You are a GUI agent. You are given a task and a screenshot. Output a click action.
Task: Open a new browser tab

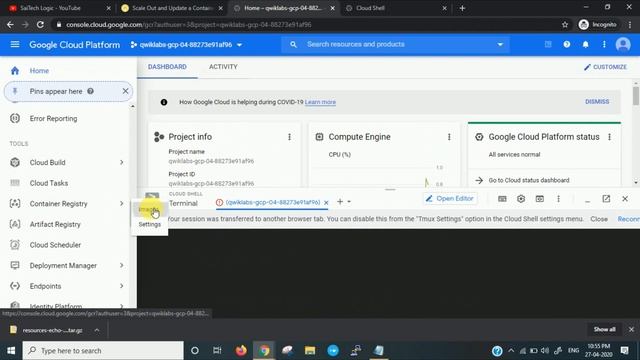(x=462, y=8)
